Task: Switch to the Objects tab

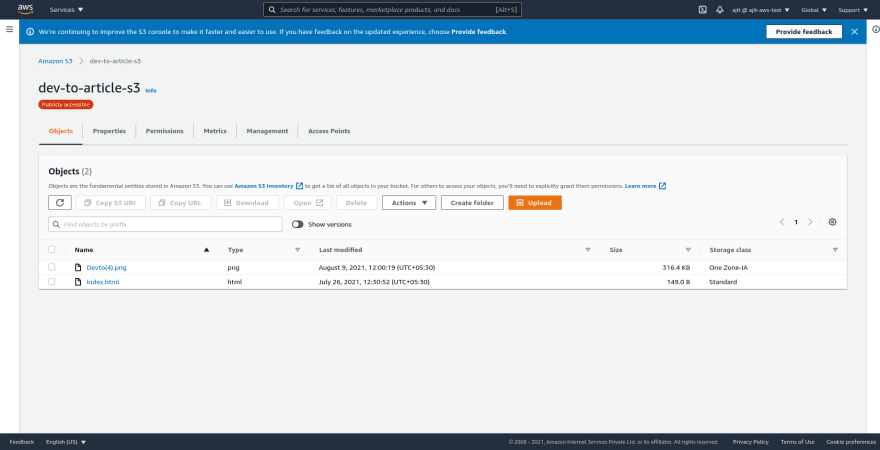Action: click(x=61, y=131)
